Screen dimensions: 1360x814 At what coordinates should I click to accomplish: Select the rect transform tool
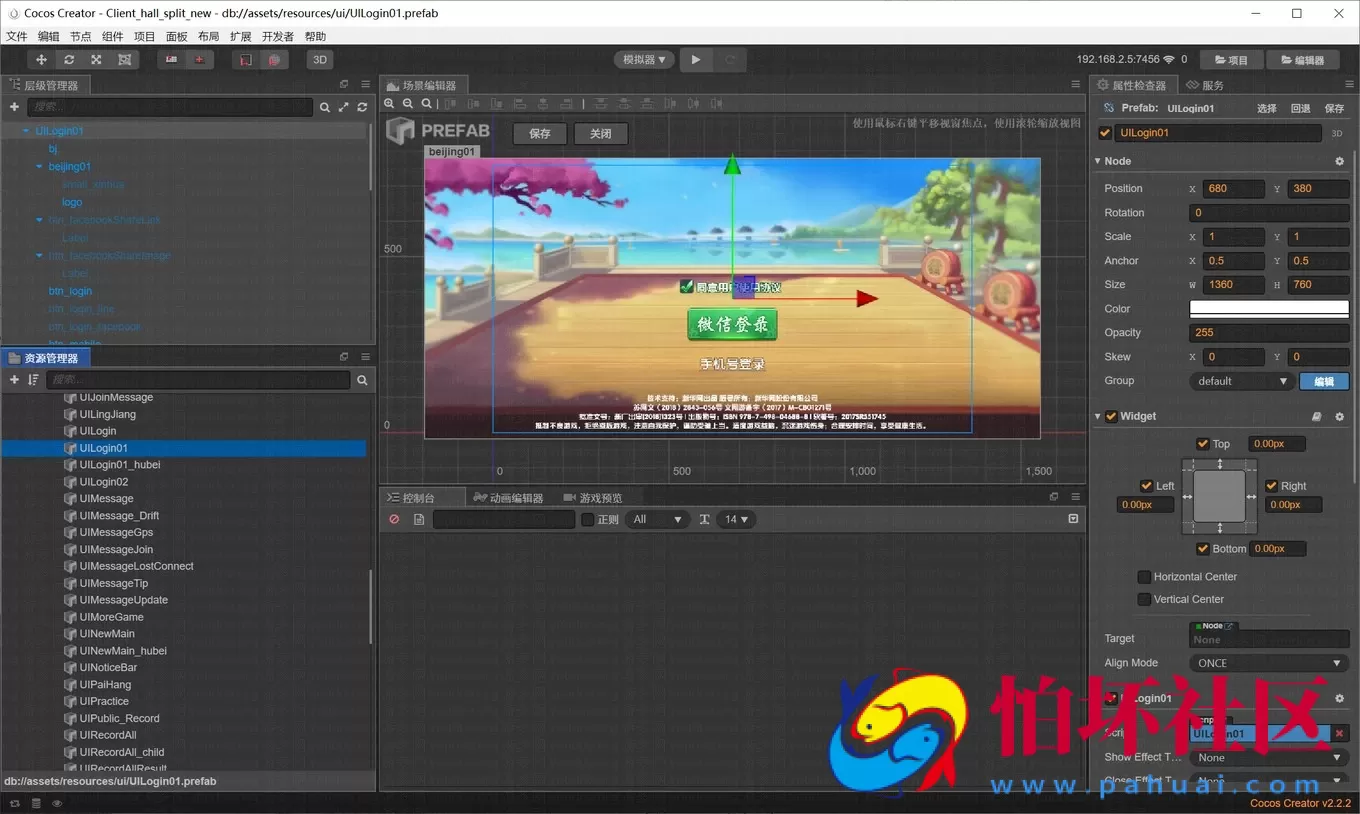[124, 60]
